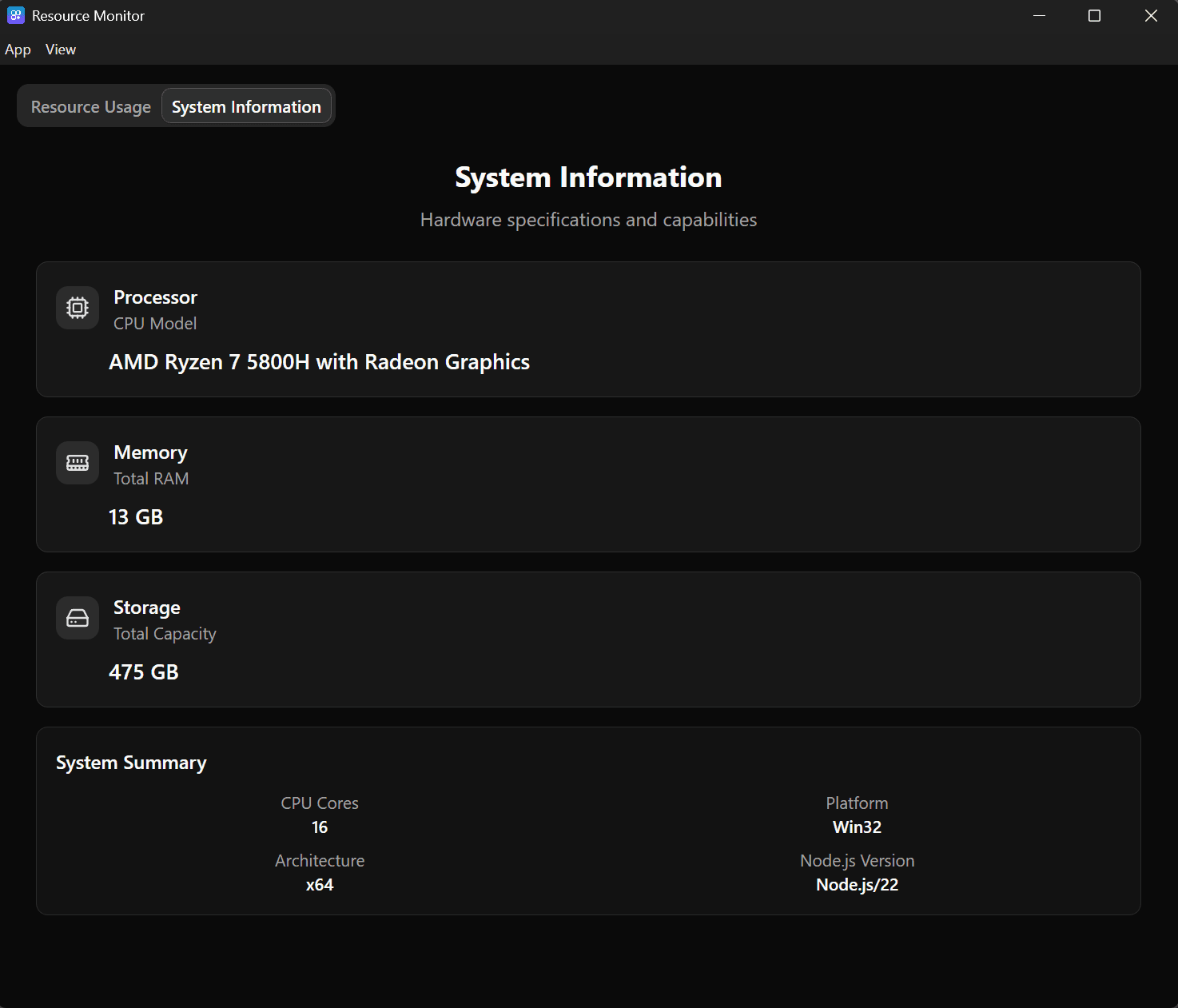Select the System Information tab
1178x1008 pixels.
pos(246,106)
